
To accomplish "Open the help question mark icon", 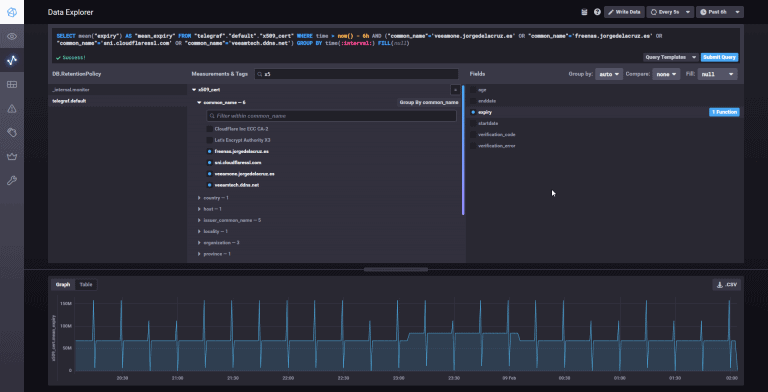I will (x=597, y=12).
